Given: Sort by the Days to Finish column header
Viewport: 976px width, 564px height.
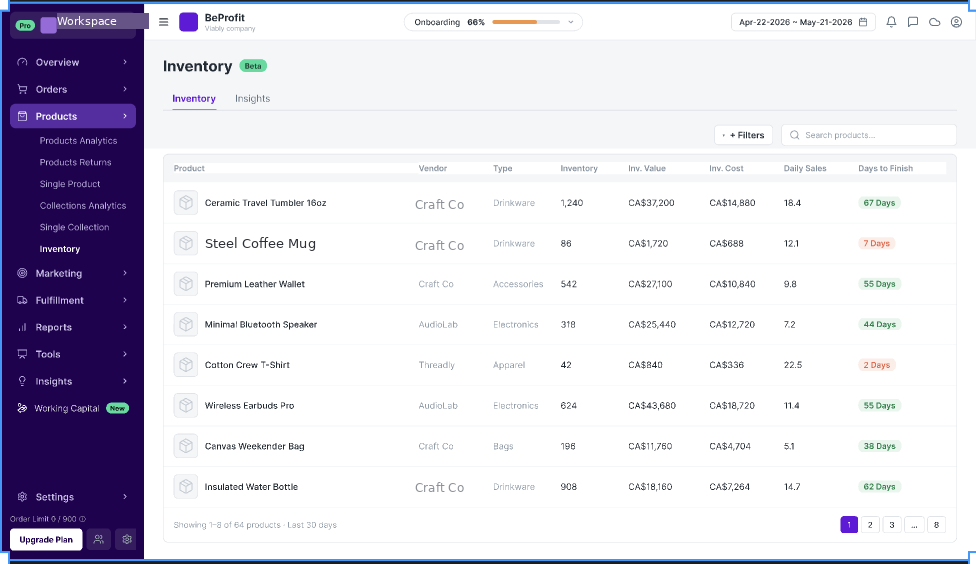Looking at the screenshot, I should click(x=885, y=168).
